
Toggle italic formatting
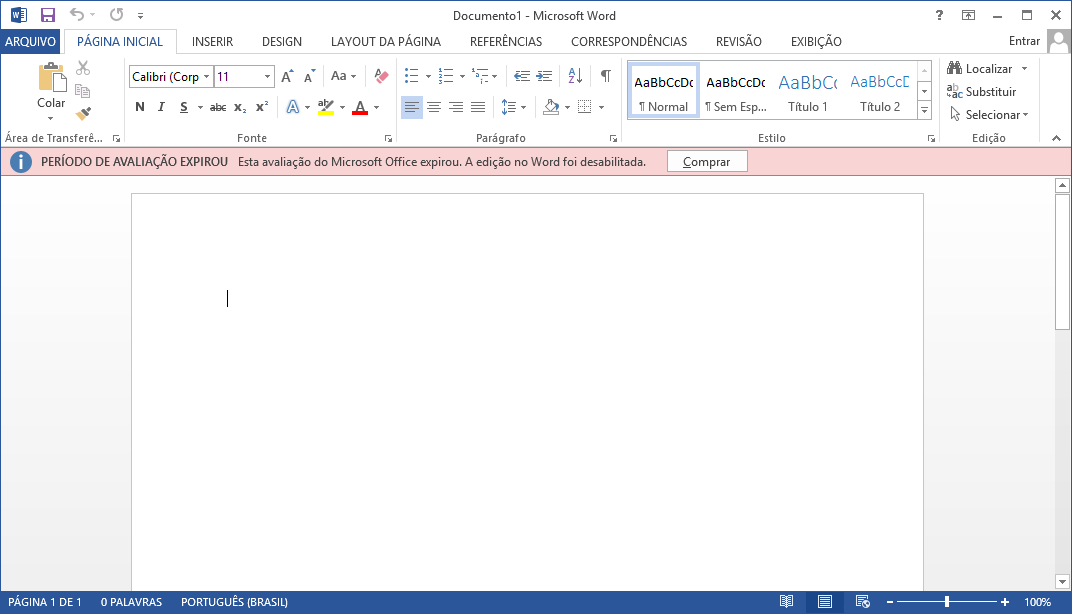161,107
